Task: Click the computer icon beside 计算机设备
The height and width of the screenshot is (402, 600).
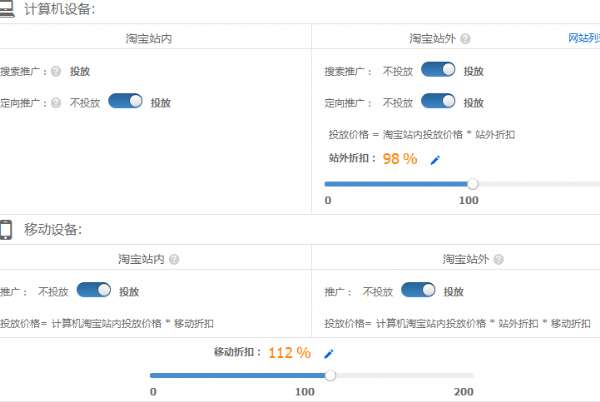Action: pyautogui.click(x=6, y=9)
